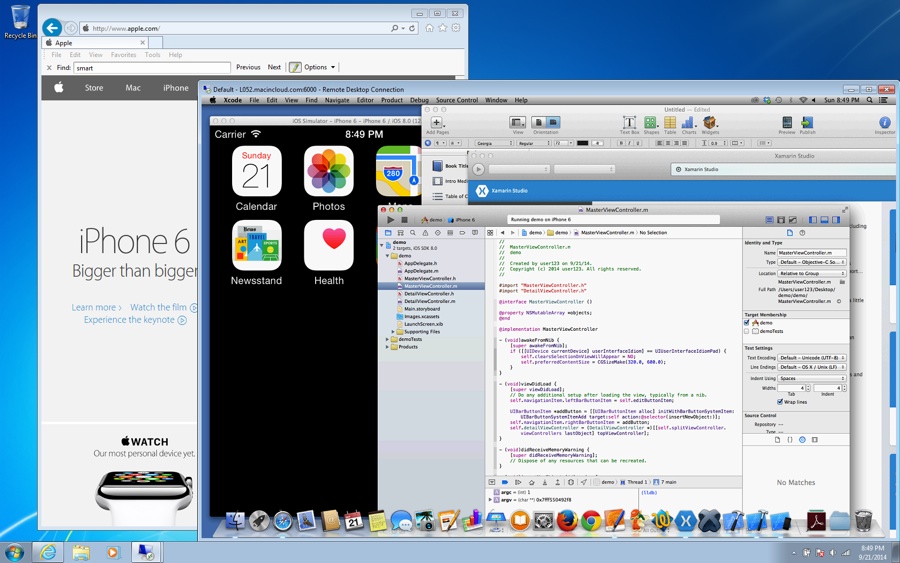Click the Next button in Find bar

coord(274,67)
